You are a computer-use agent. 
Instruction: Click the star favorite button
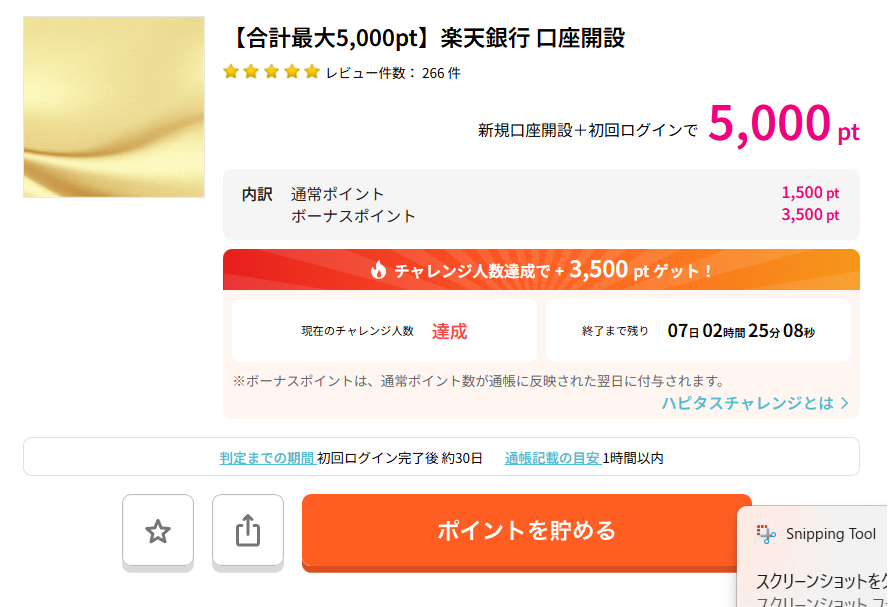(158, 531)
